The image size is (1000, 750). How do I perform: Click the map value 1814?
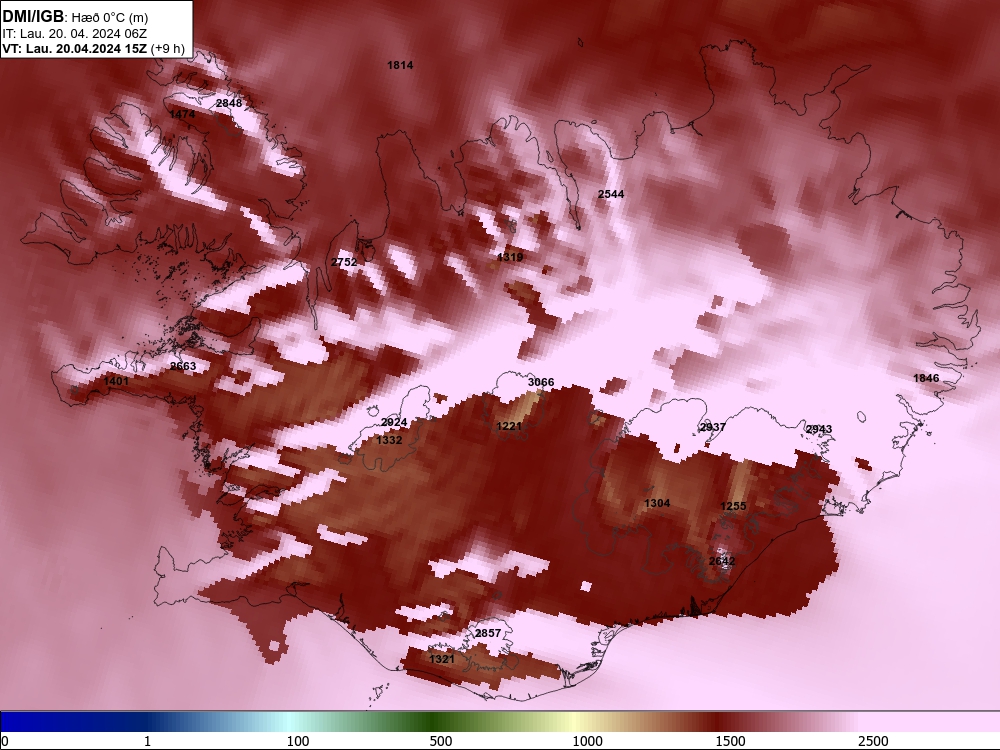coord(400,65)
